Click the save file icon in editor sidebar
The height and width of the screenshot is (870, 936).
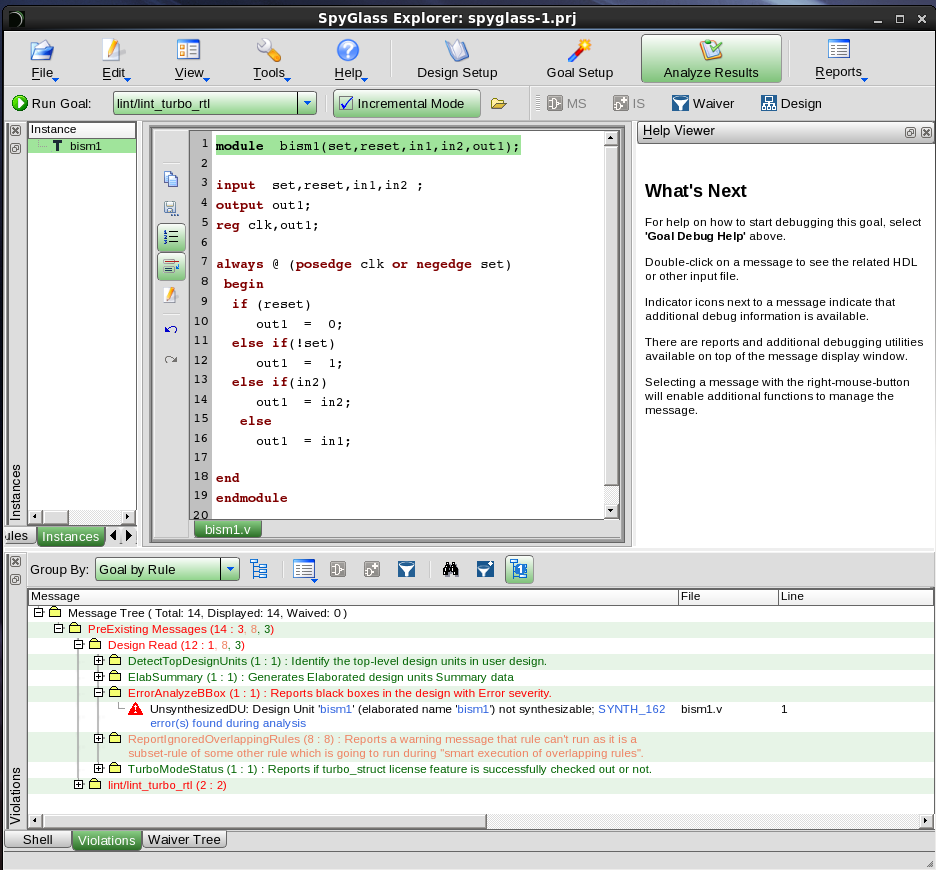171,208
